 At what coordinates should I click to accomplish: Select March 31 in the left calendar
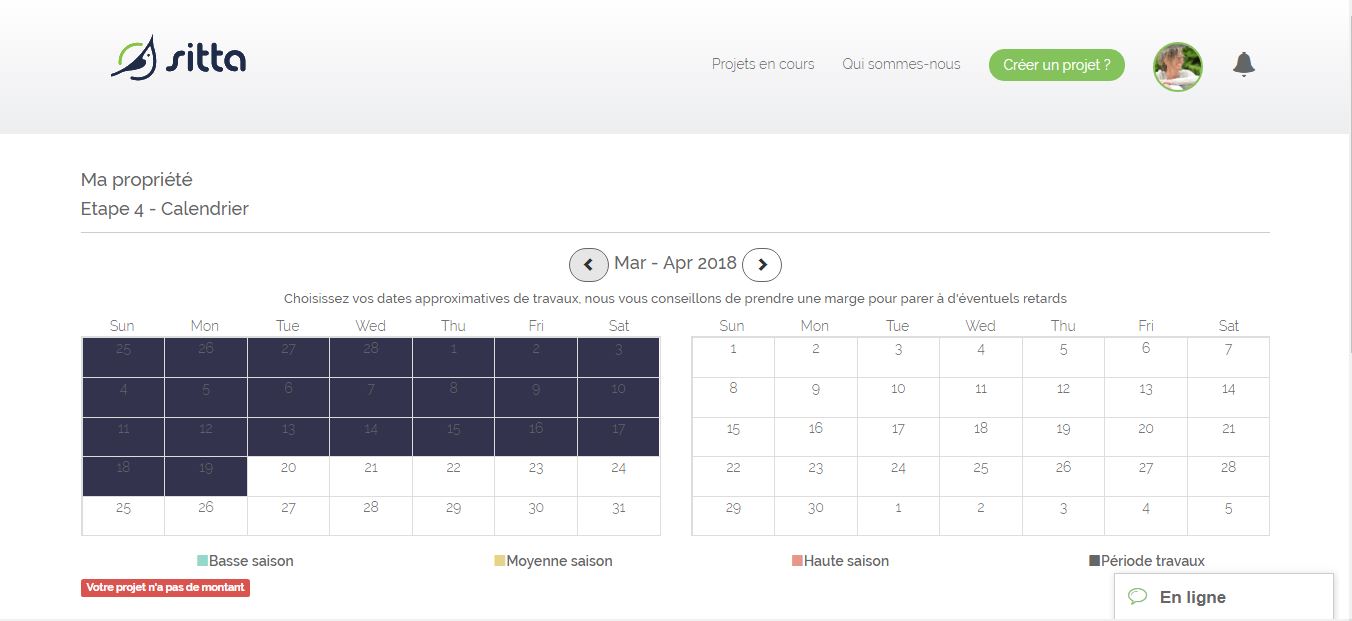tap(619, 516)
